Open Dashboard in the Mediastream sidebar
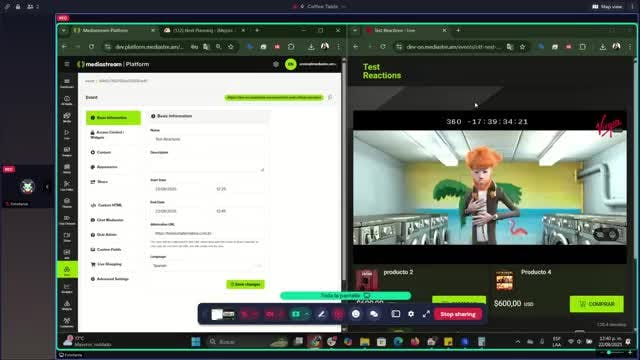This screenshot has width=640, height=360. [67, 83]
